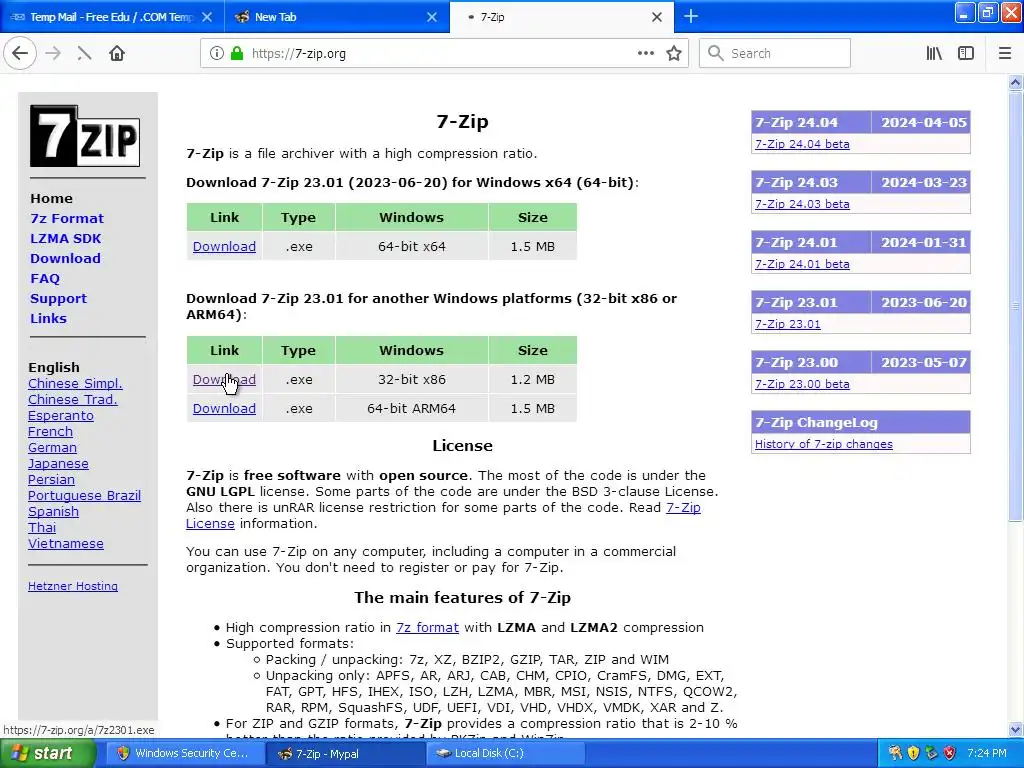Viewport: 1024px width, 768px height.
Task: Open the 7-Zip 23.00 beta link
Action: point(802,385)
